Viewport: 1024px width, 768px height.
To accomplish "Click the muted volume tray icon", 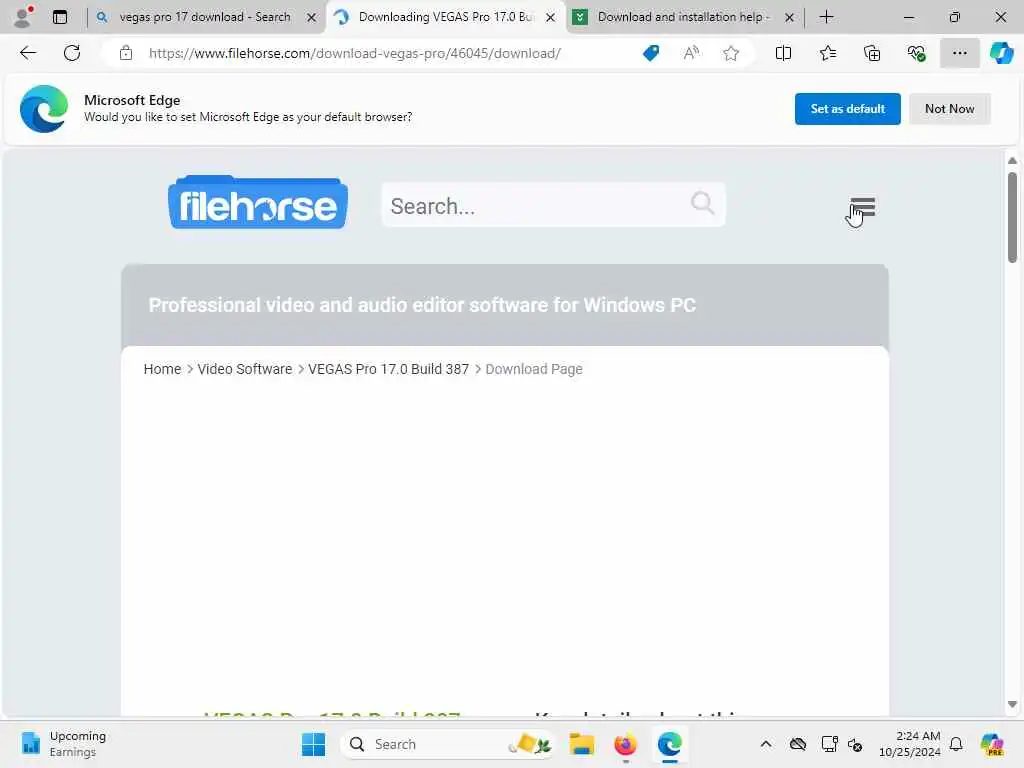I will (x=855, y=744).
